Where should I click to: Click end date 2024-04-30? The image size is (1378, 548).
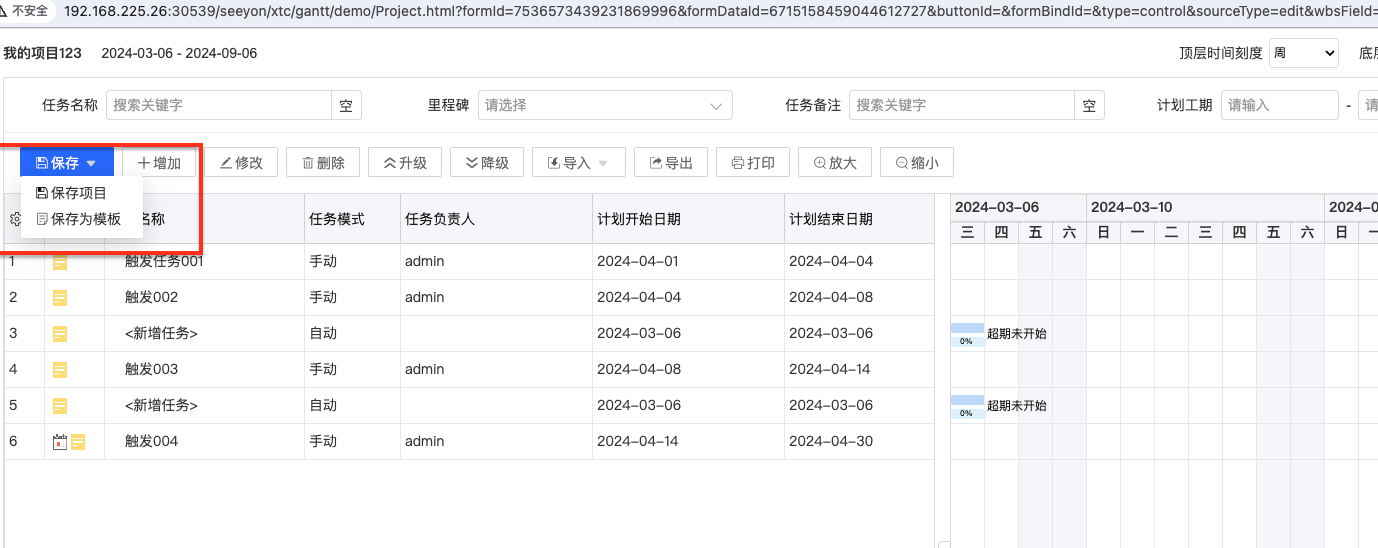(x=831, y=442)
